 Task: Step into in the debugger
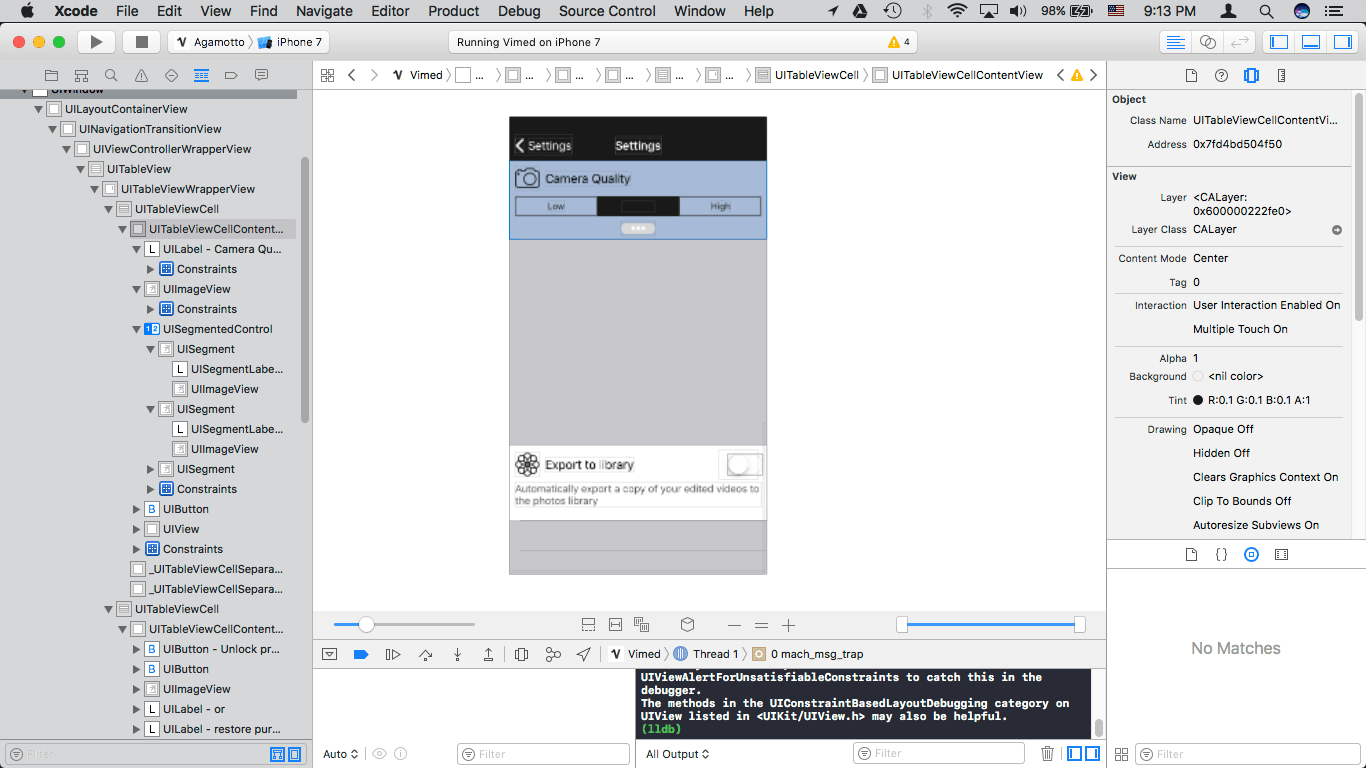click(457, 654)
